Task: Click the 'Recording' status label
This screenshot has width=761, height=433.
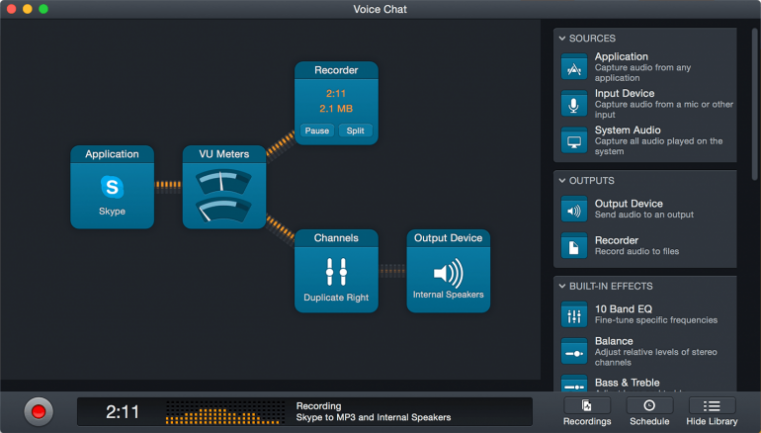Action: click(x=318, y=406)
